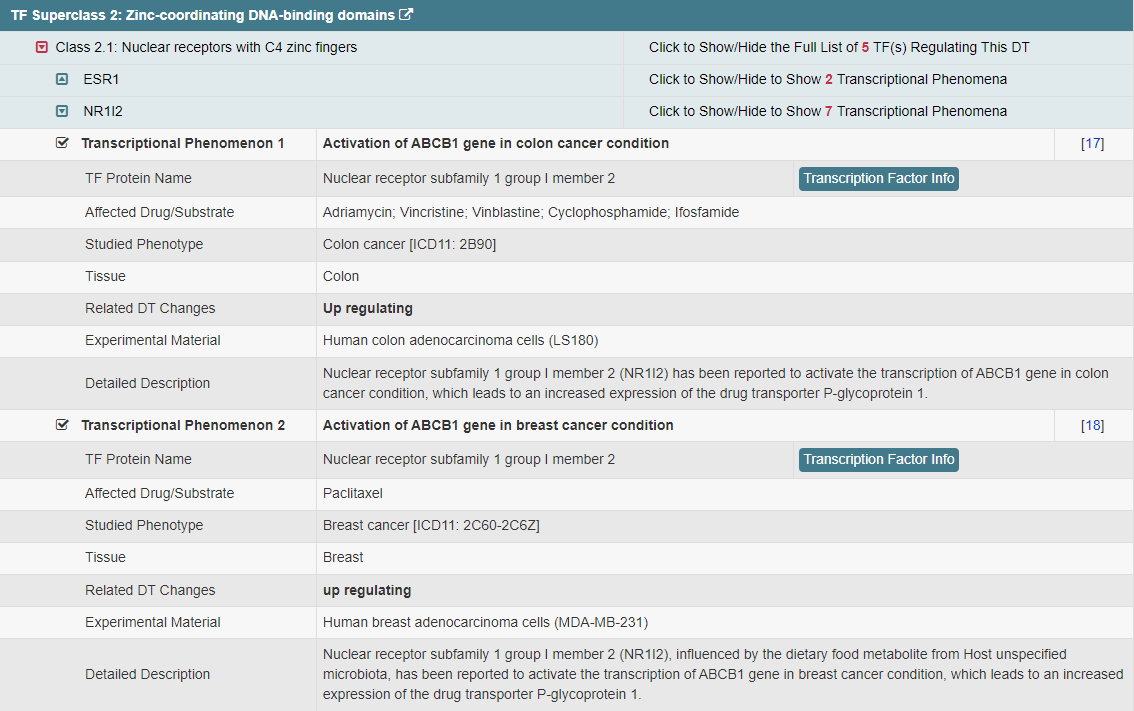Toggle the checkbox icon for Transcriptional Phenomenon 1

63,143
